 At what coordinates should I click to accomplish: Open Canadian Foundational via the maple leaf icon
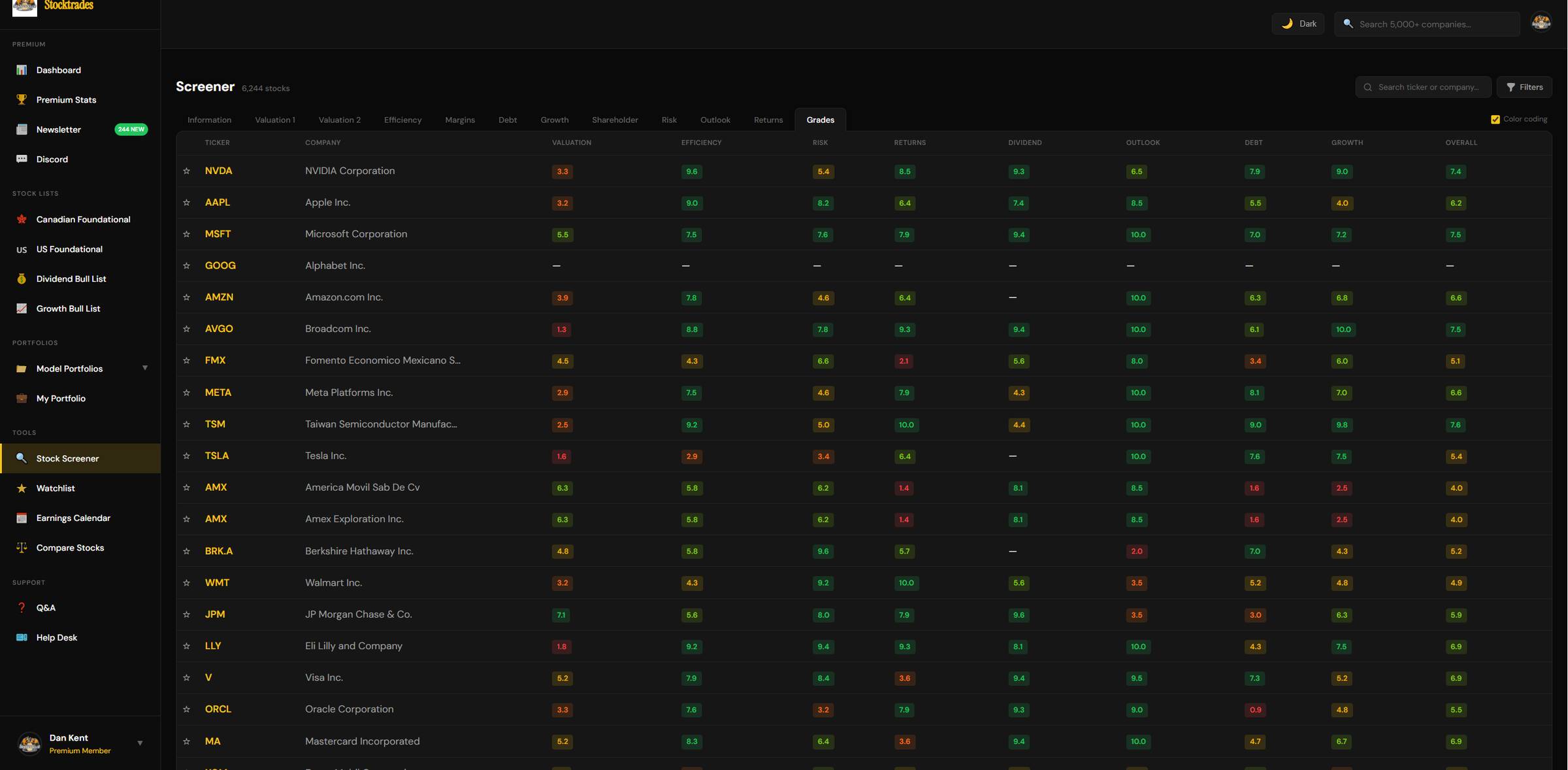click(x=22, y=219)
